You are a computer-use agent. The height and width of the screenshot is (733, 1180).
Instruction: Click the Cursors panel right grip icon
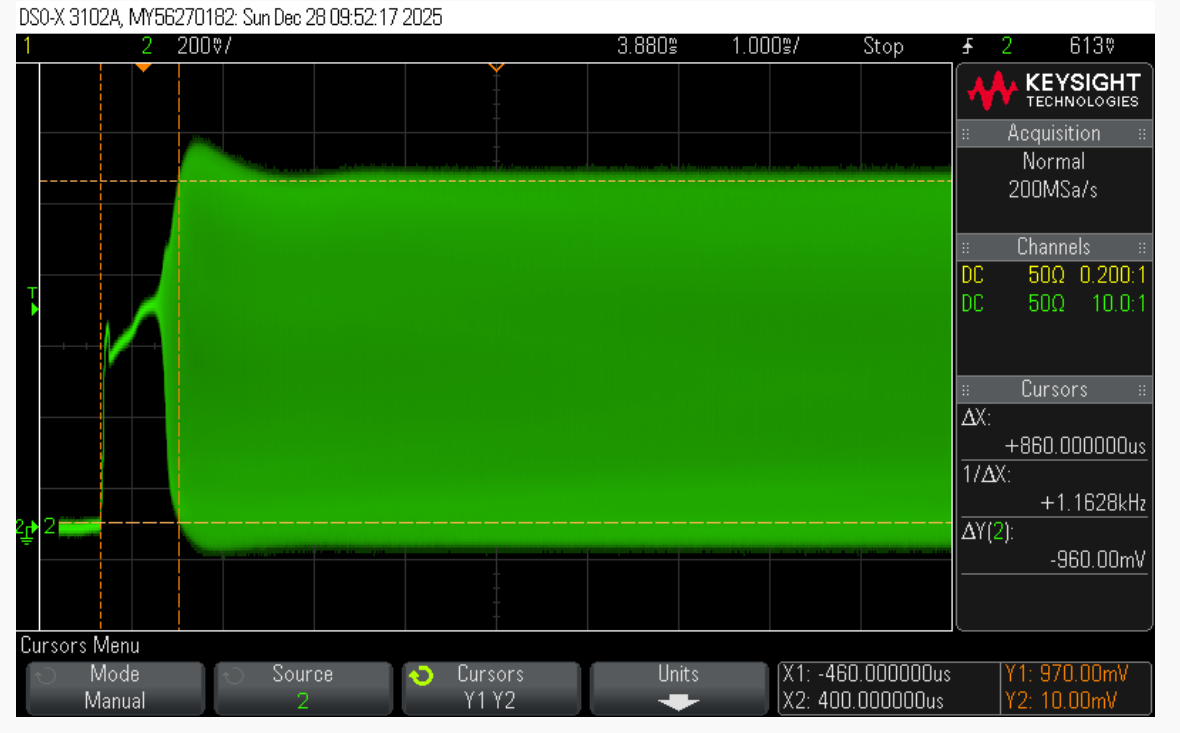(x=1142, y=389)
